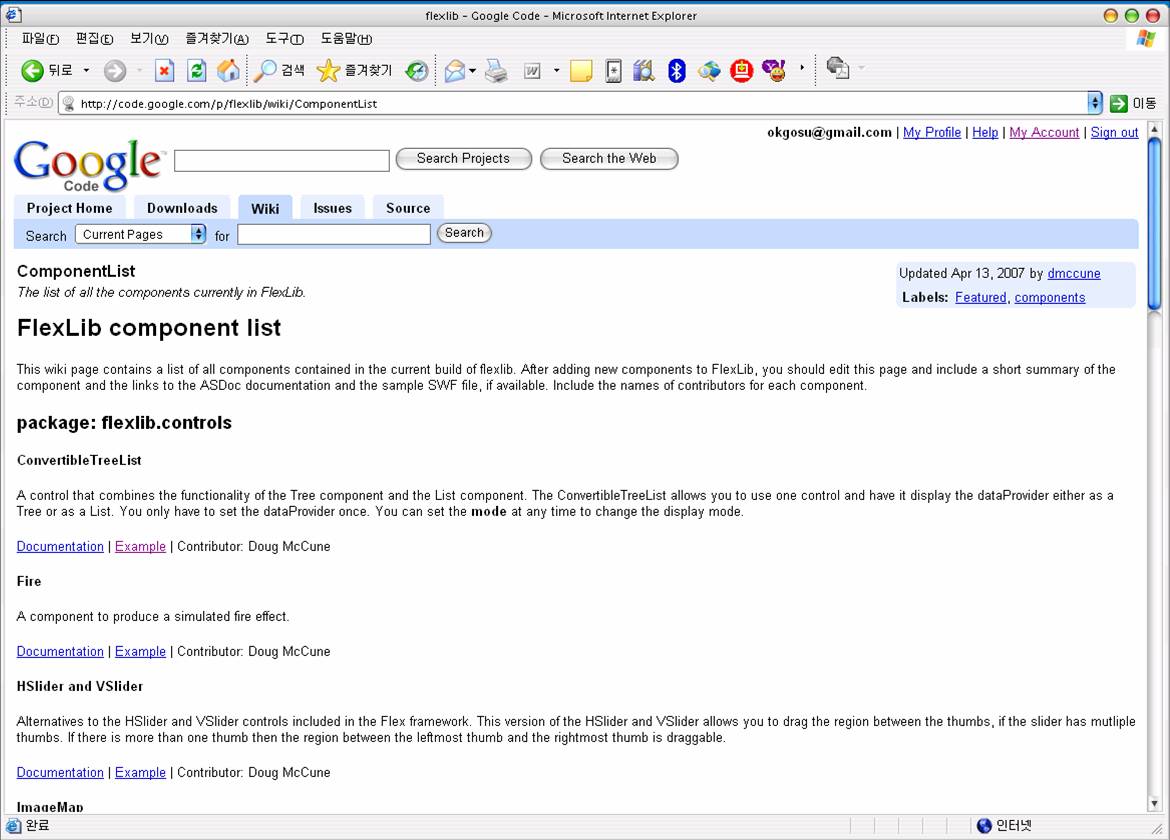Click the blue Bluetooth icon

tap(676, 71)
